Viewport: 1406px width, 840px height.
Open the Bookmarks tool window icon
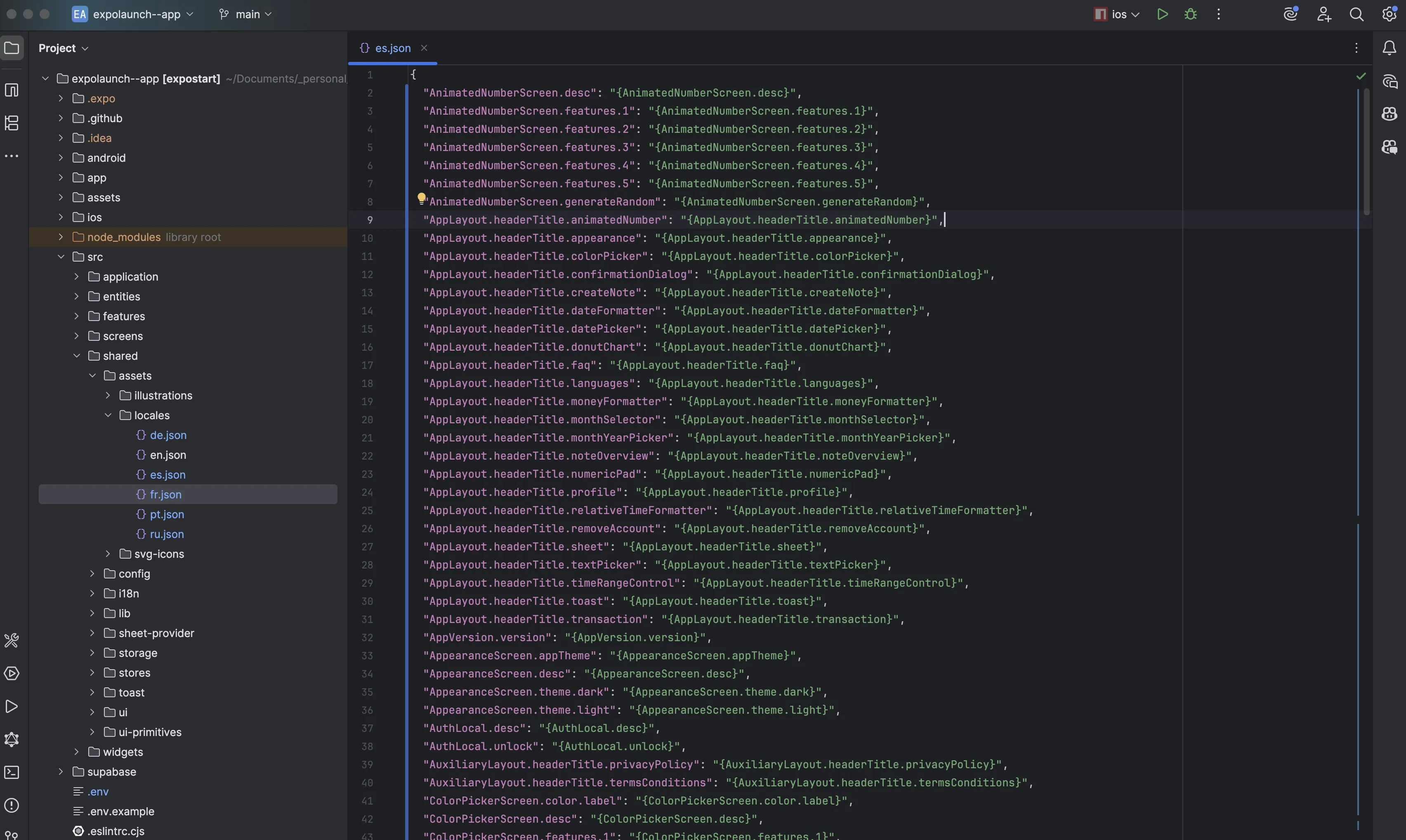click(x=12, y=90)
